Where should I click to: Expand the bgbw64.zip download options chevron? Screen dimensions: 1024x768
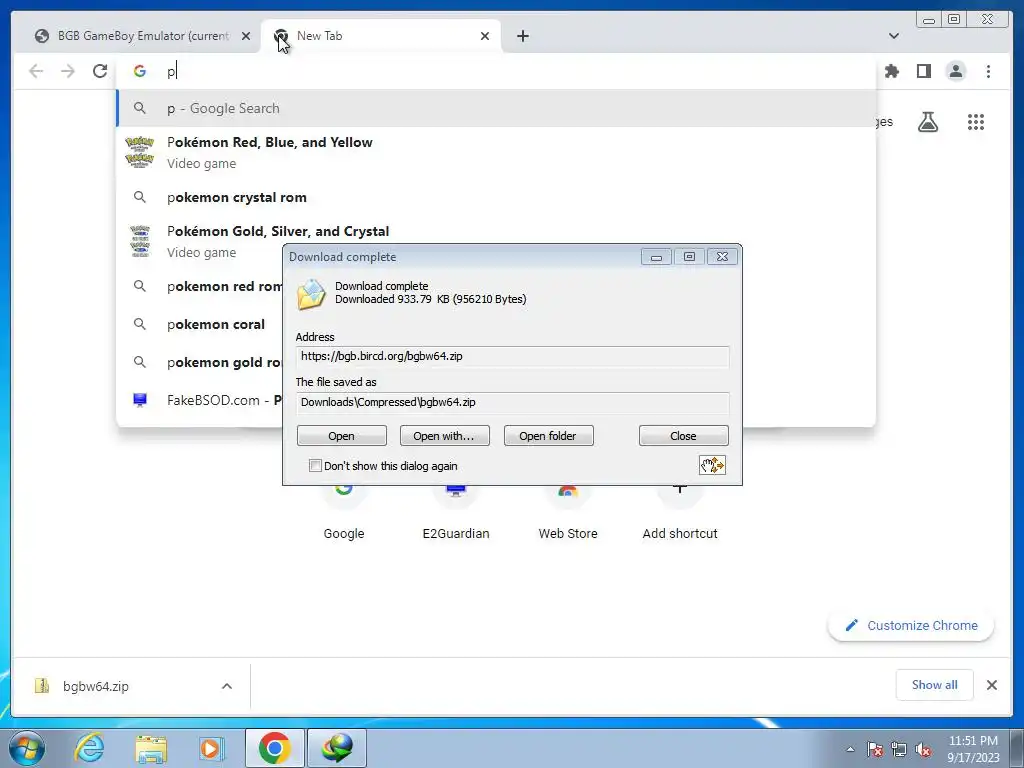click(227, 686)
